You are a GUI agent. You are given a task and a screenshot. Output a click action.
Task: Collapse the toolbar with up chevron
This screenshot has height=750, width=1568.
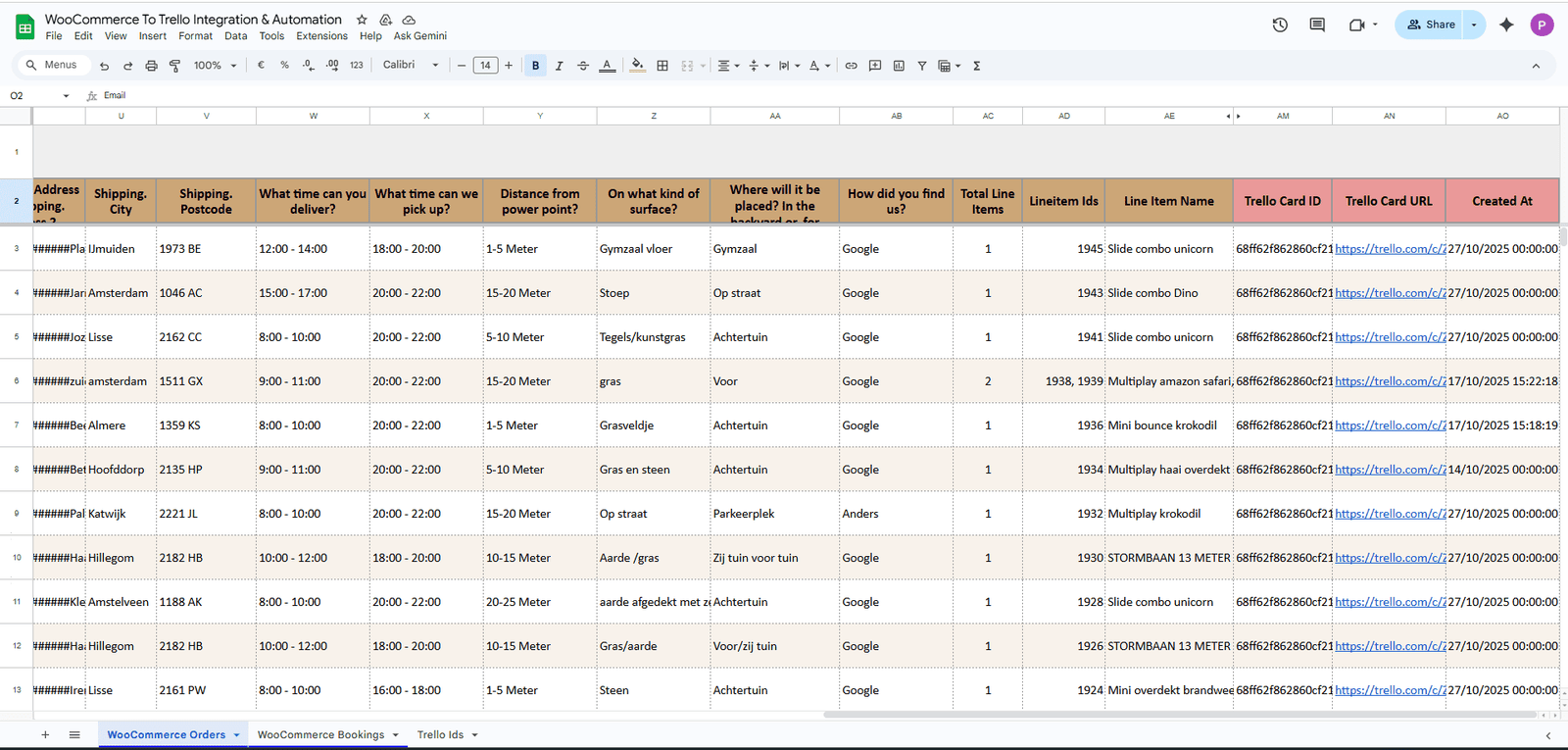coord(1536,66)
